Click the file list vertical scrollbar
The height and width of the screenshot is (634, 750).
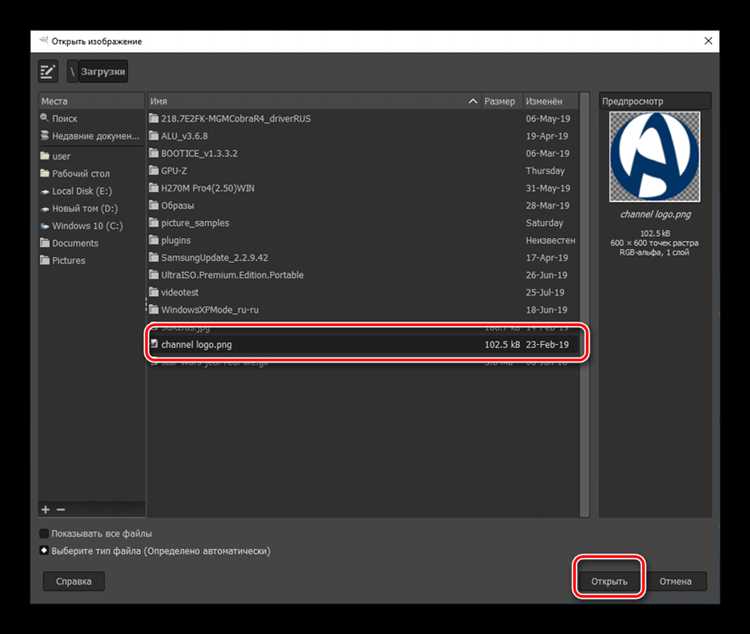click(x=584, y=305)
